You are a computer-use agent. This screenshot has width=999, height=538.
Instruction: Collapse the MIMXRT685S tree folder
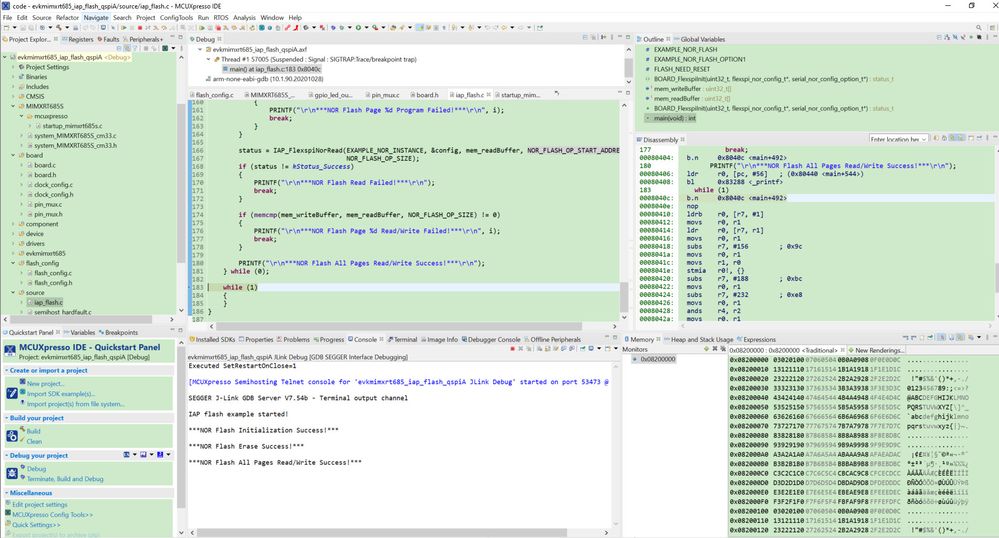[x=13, y=106]
